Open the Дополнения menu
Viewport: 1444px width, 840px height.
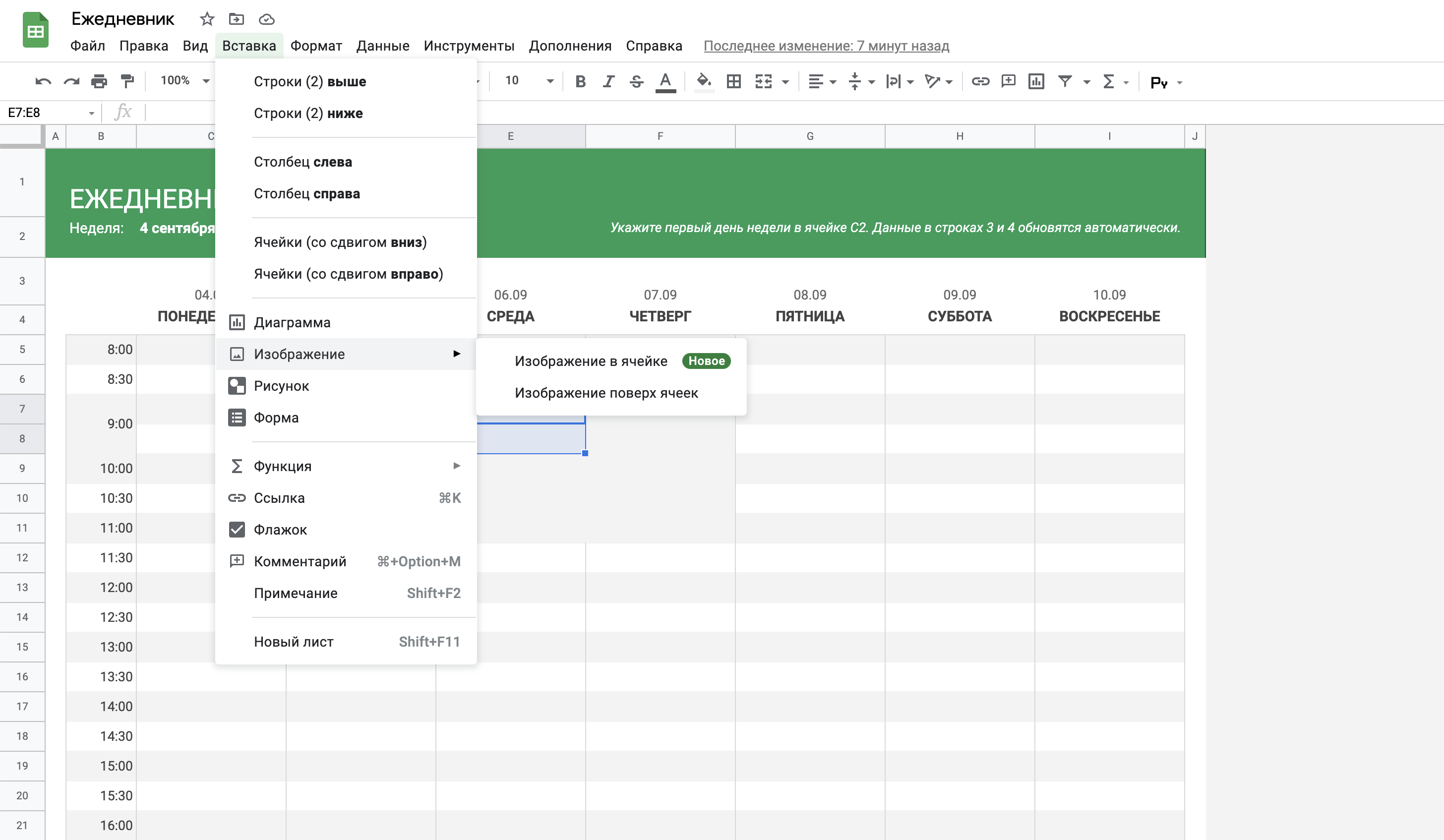point(570,46)
